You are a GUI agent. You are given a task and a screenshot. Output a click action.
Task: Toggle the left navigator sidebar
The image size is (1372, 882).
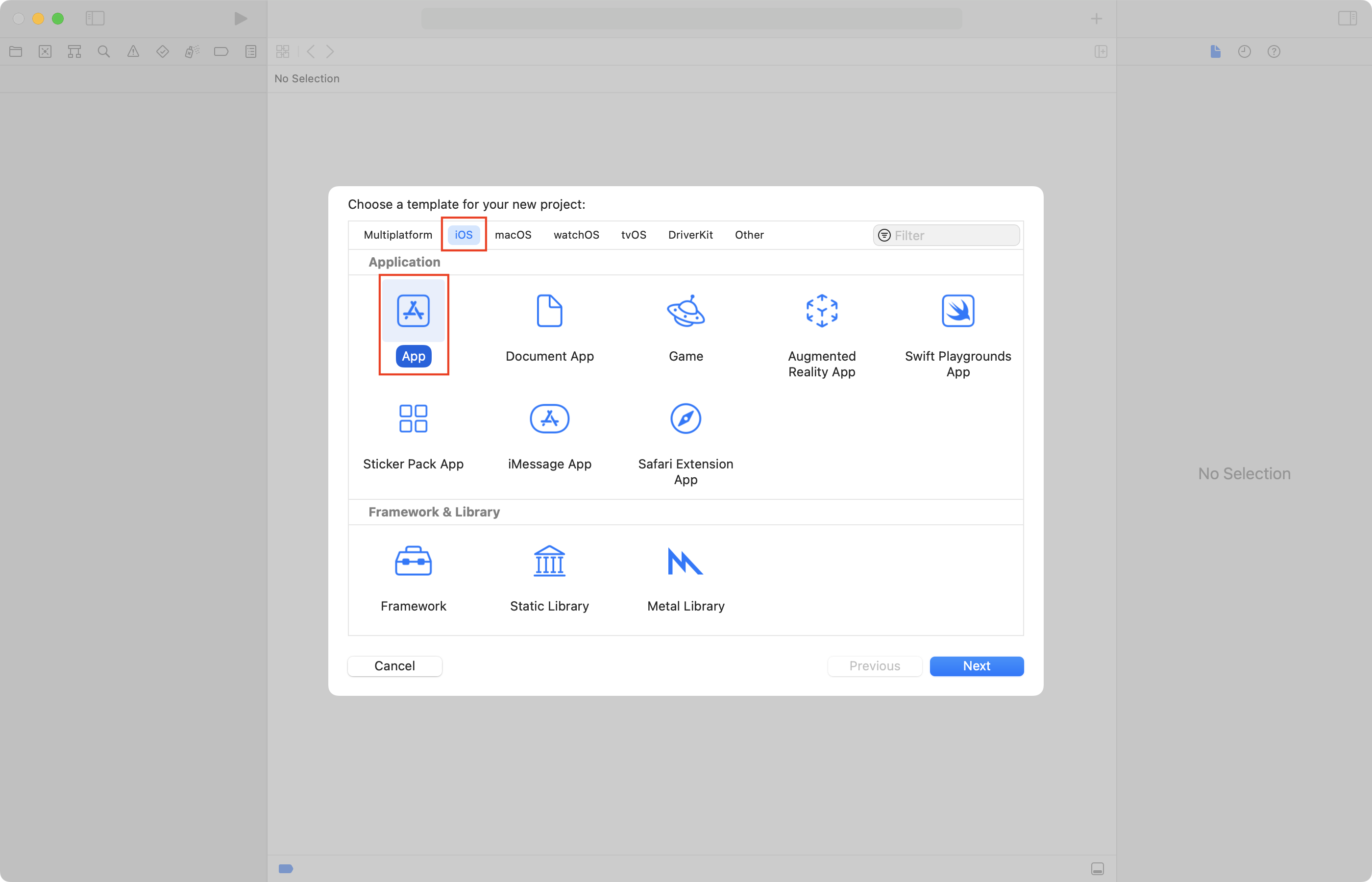(x=95, y=18)
